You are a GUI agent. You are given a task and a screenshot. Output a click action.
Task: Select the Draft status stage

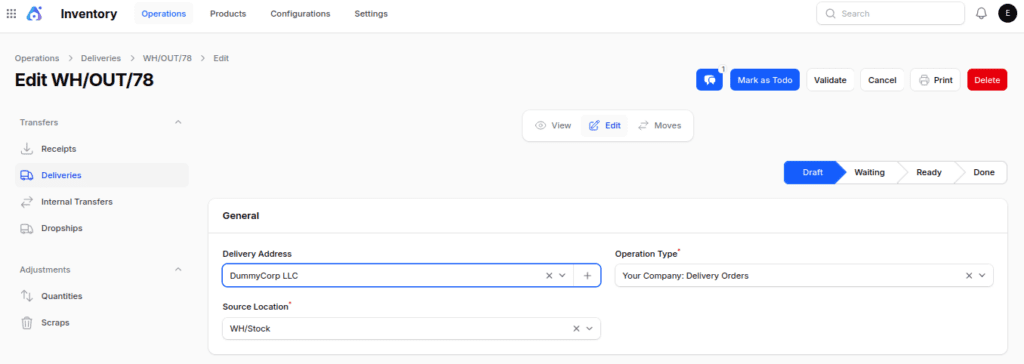coord(812,173)
